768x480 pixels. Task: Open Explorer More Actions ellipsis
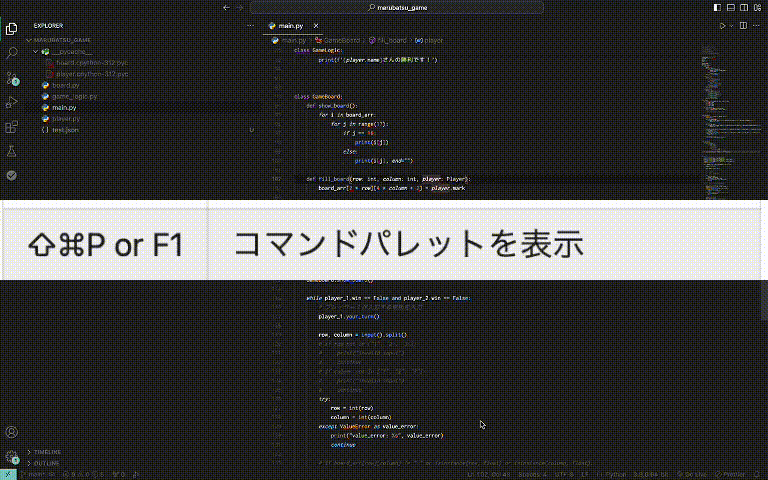[x=250, y=25]
